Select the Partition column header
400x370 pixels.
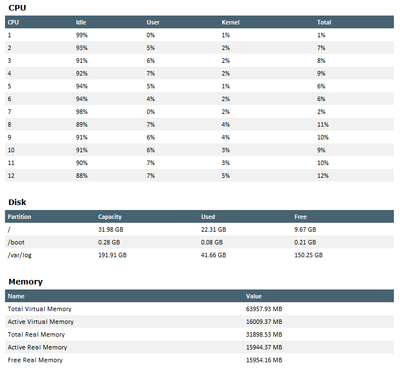[x=19, y=217]
